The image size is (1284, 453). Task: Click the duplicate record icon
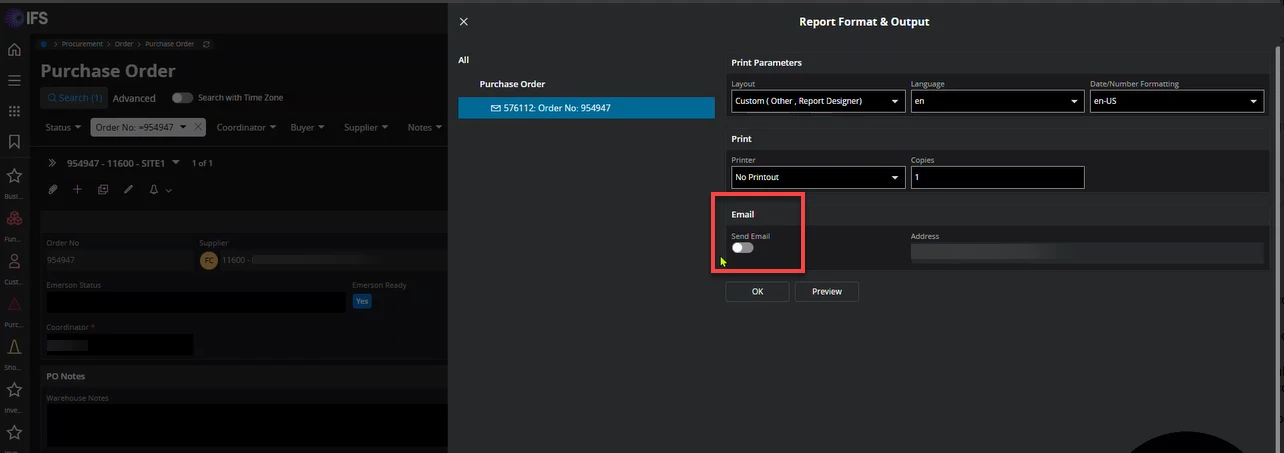[x=103, y=189]
